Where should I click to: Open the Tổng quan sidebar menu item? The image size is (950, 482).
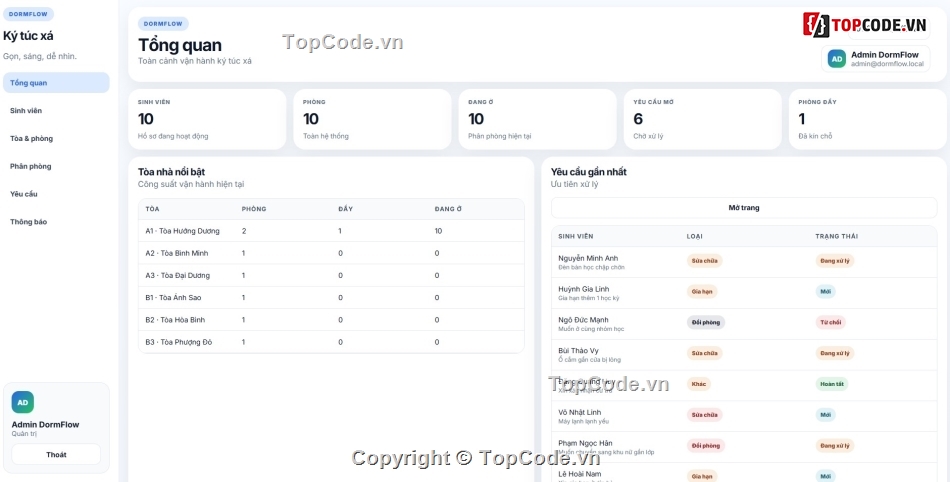[56, 83]
